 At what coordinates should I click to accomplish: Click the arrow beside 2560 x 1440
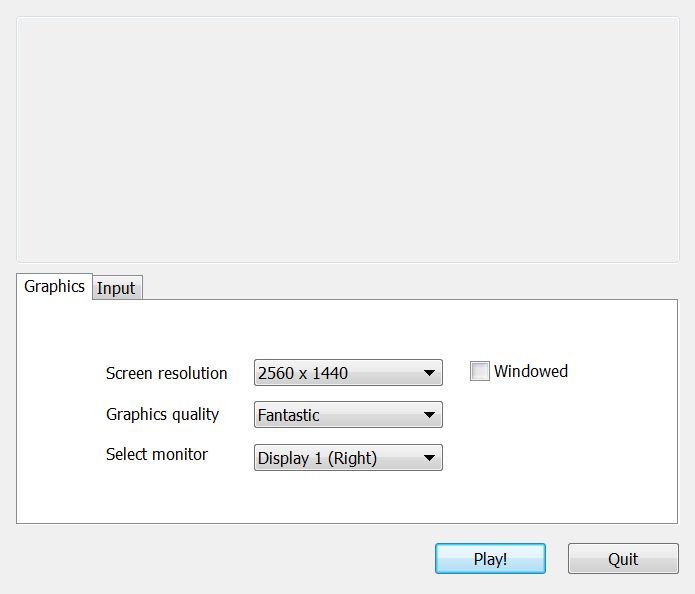(x=429, y=373)
